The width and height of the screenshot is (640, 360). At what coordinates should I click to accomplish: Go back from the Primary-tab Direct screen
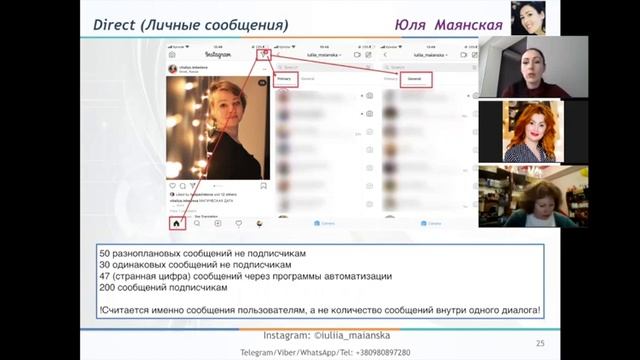(279, 55)
